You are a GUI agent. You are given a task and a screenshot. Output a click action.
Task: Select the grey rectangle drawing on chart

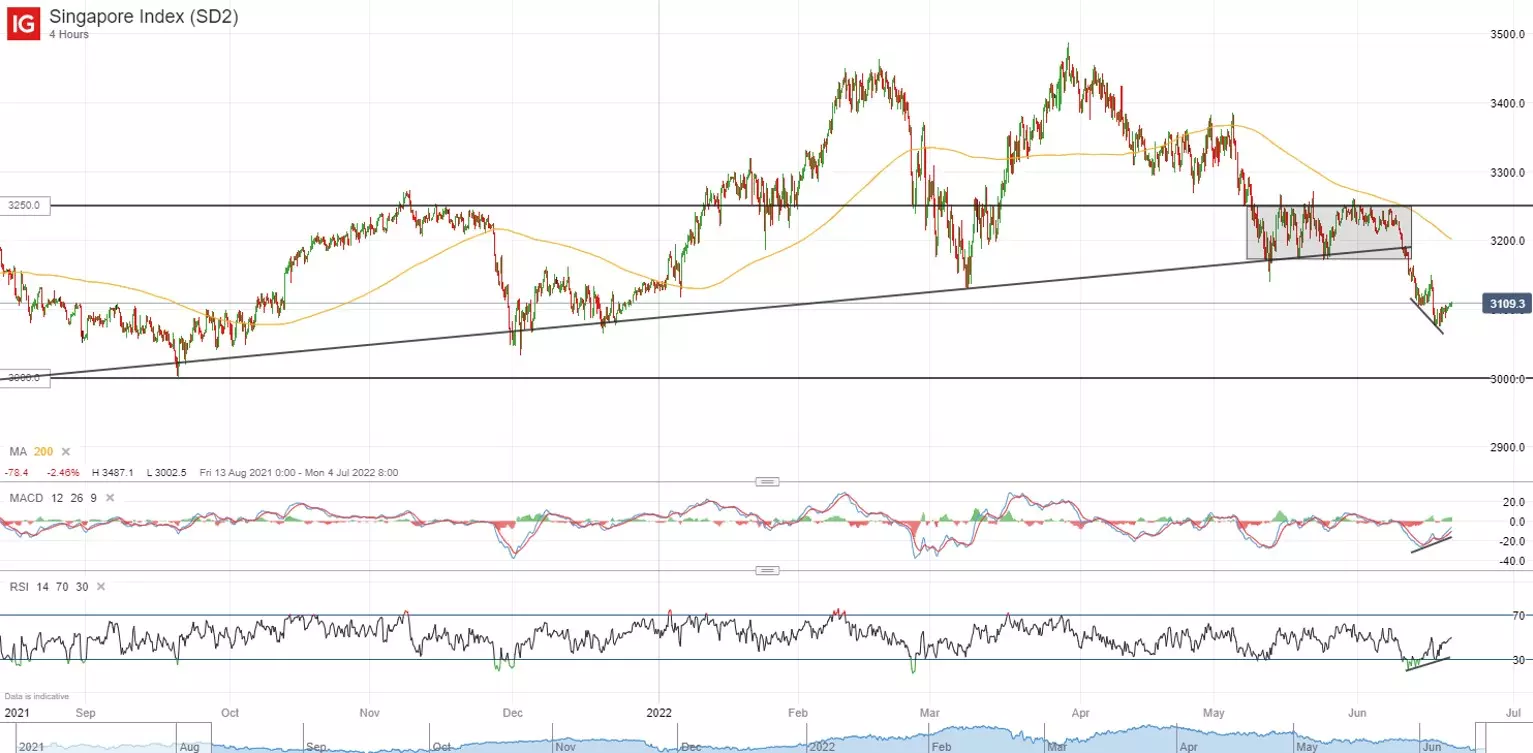[1329, 232]
